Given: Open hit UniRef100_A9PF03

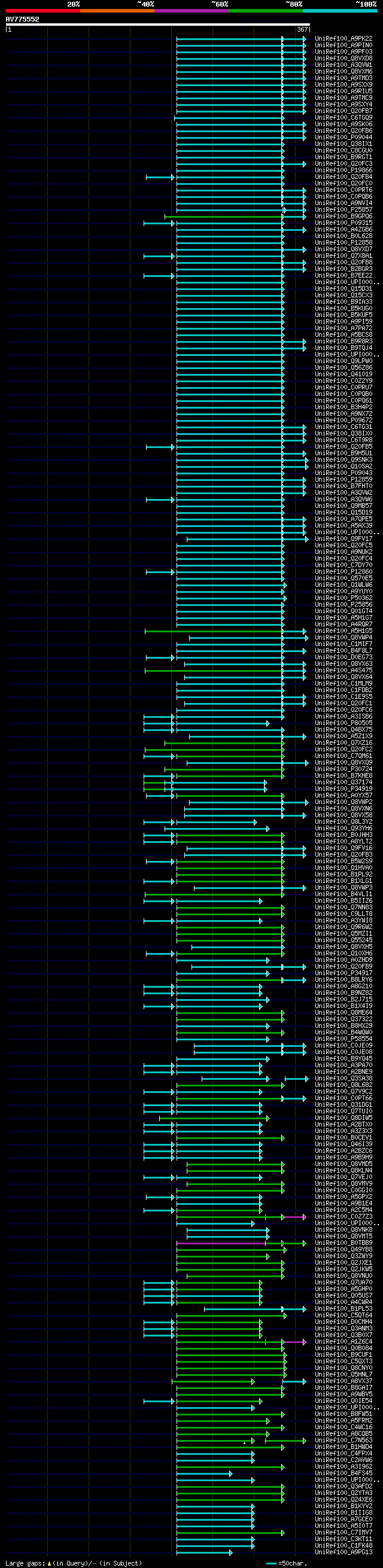Looking at the screenshot, I should coord(344,51).
